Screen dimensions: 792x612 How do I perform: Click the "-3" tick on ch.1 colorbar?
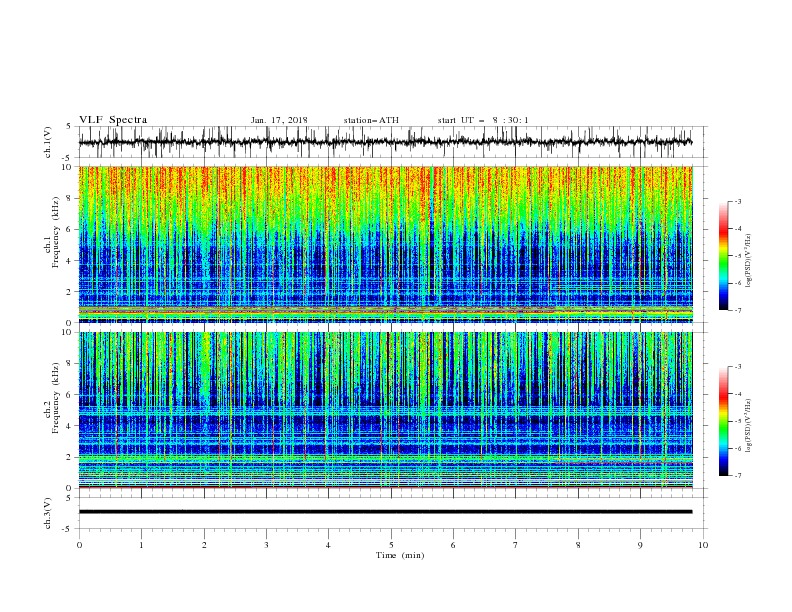coord(737,201)
